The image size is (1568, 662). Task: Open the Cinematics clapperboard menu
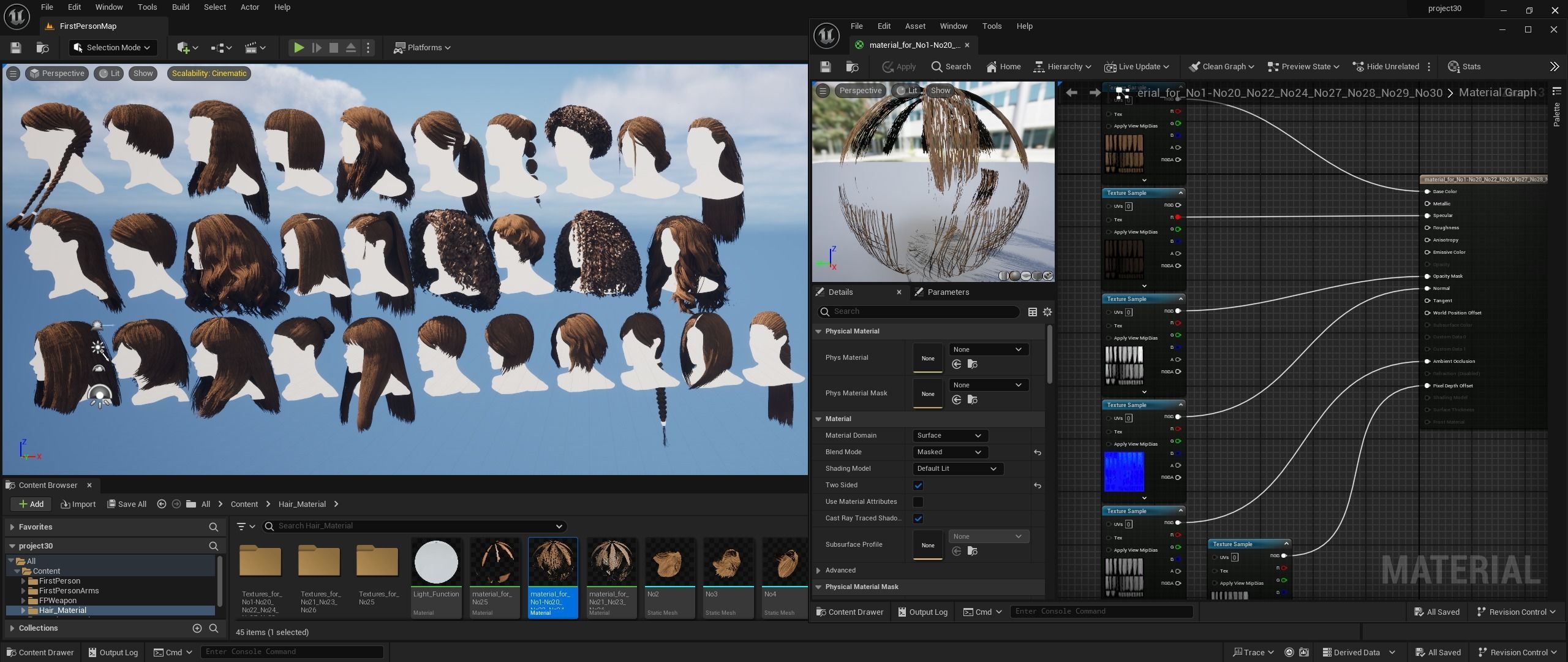coord(255,47)
